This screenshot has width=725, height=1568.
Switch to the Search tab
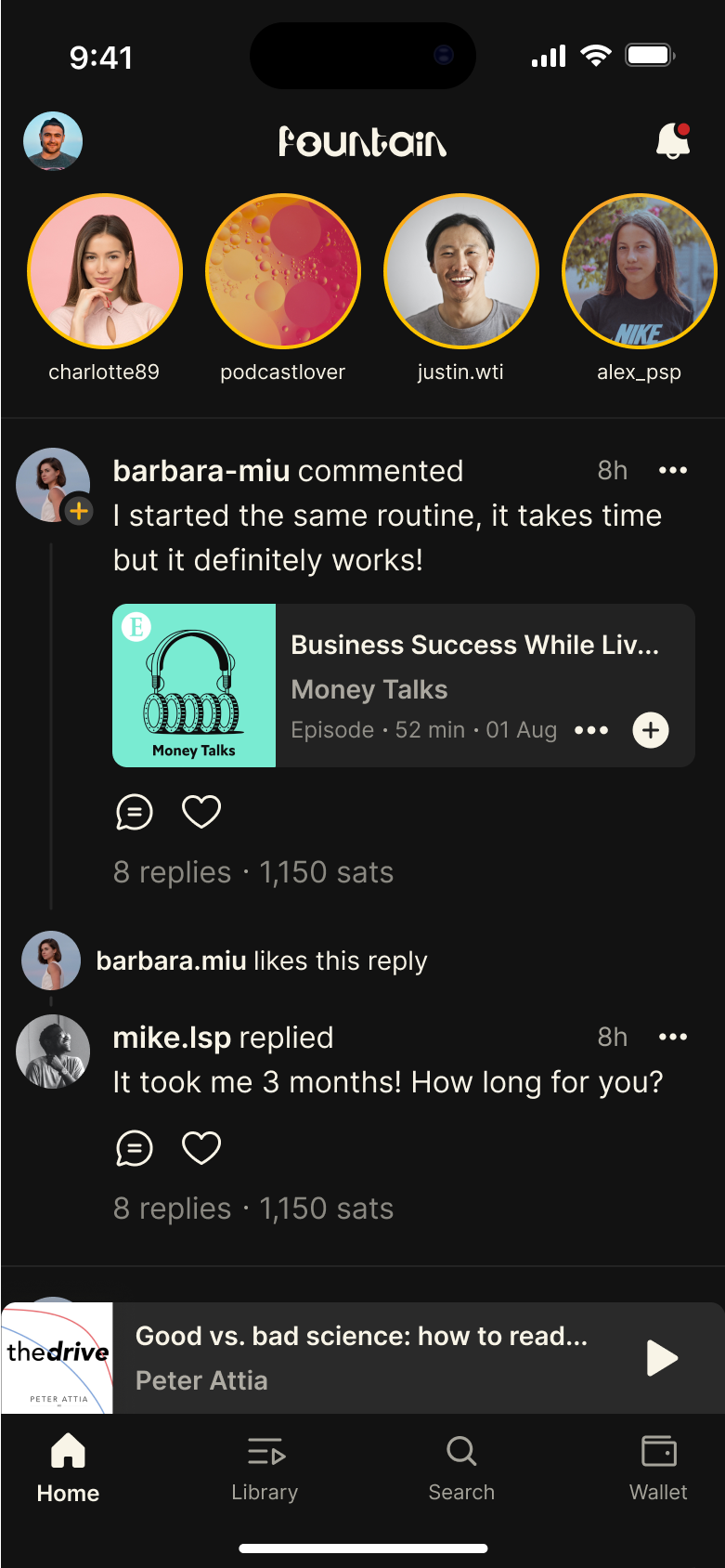click(461, 1468)
